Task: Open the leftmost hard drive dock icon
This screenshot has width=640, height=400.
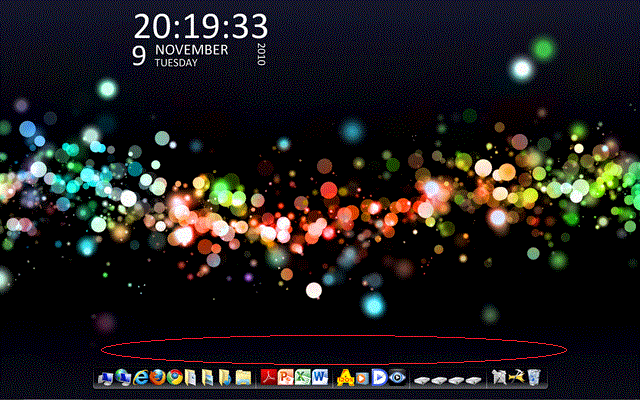Action: coord(422,381)
